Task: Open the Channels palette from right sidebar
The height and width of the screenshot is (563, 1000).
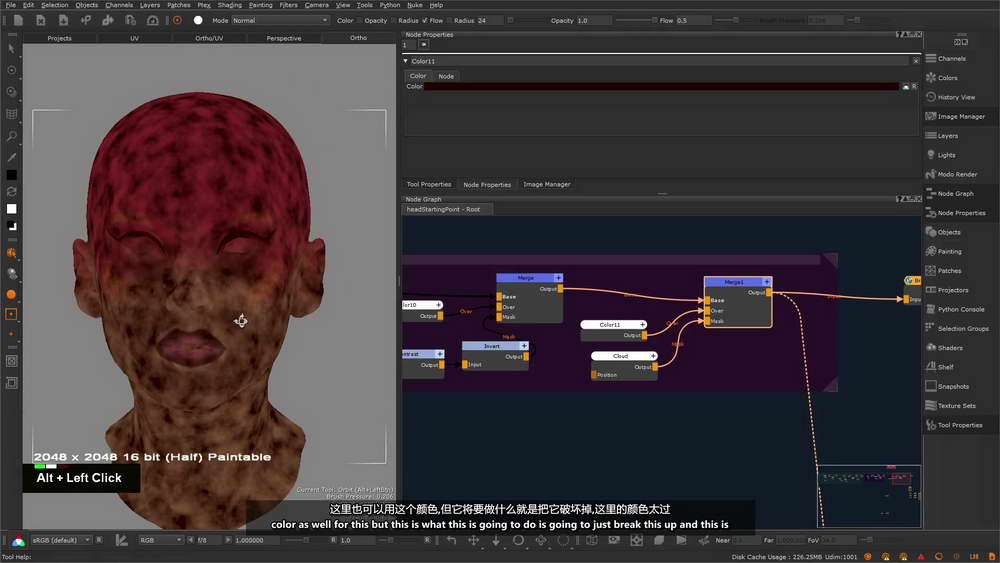Action: point(952,59)
